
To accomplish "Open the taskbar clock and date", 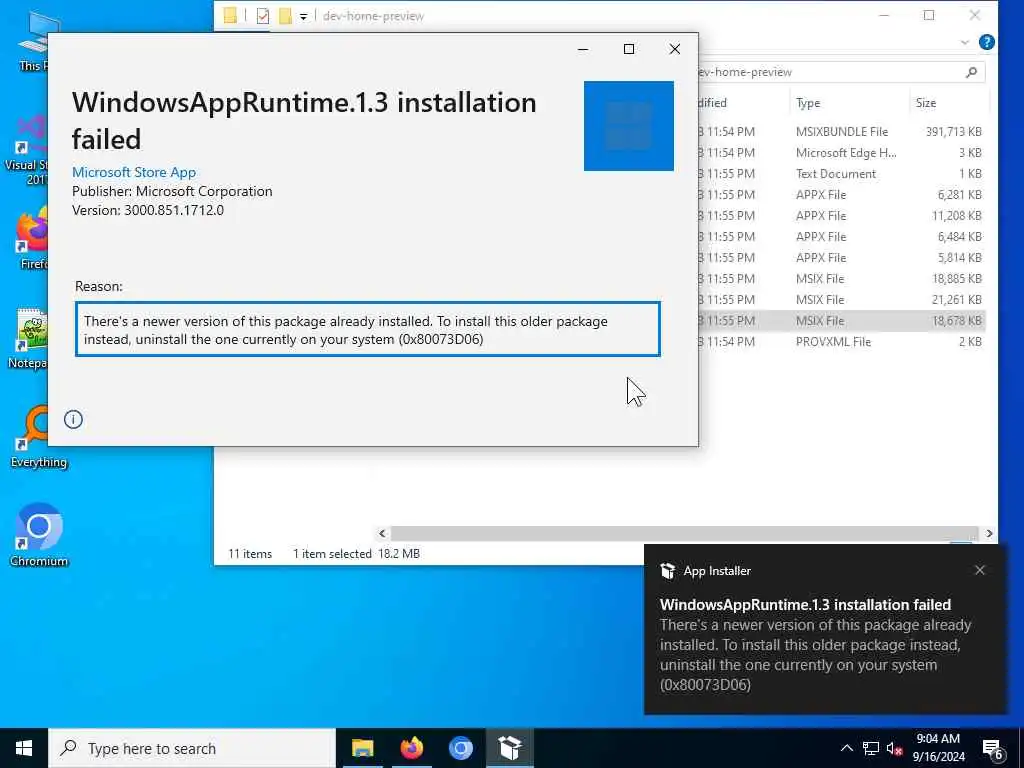I will [x=938, y=748].
